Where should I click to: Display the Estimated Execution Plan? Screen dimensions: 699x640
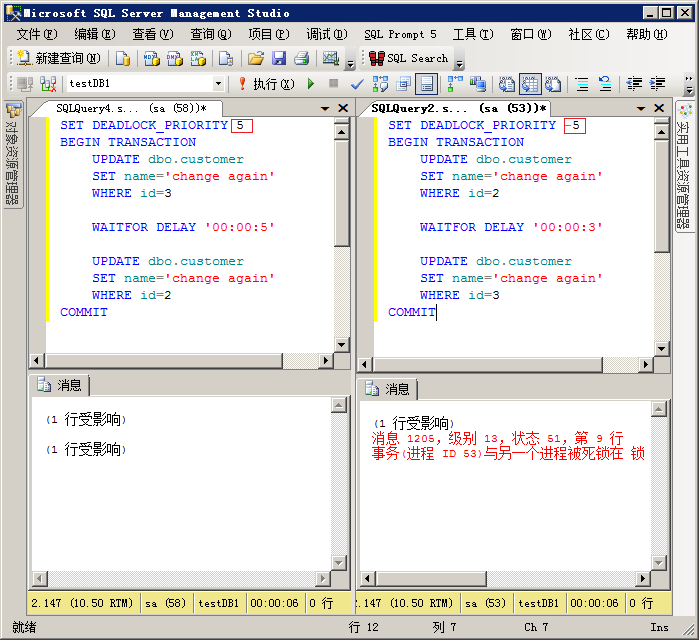(x=381, y=84)
